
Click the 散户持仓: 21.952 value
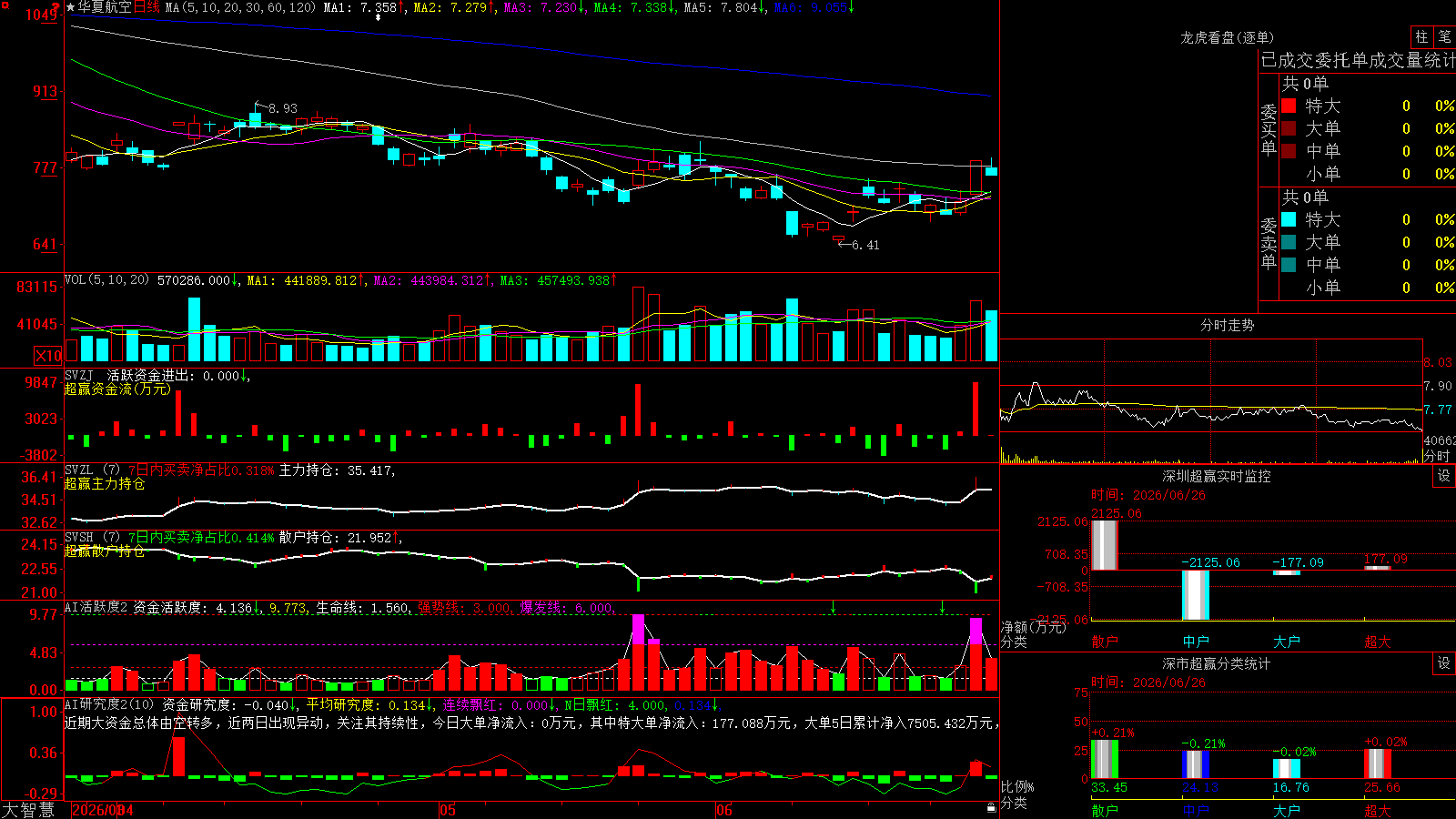pos(336,537)
